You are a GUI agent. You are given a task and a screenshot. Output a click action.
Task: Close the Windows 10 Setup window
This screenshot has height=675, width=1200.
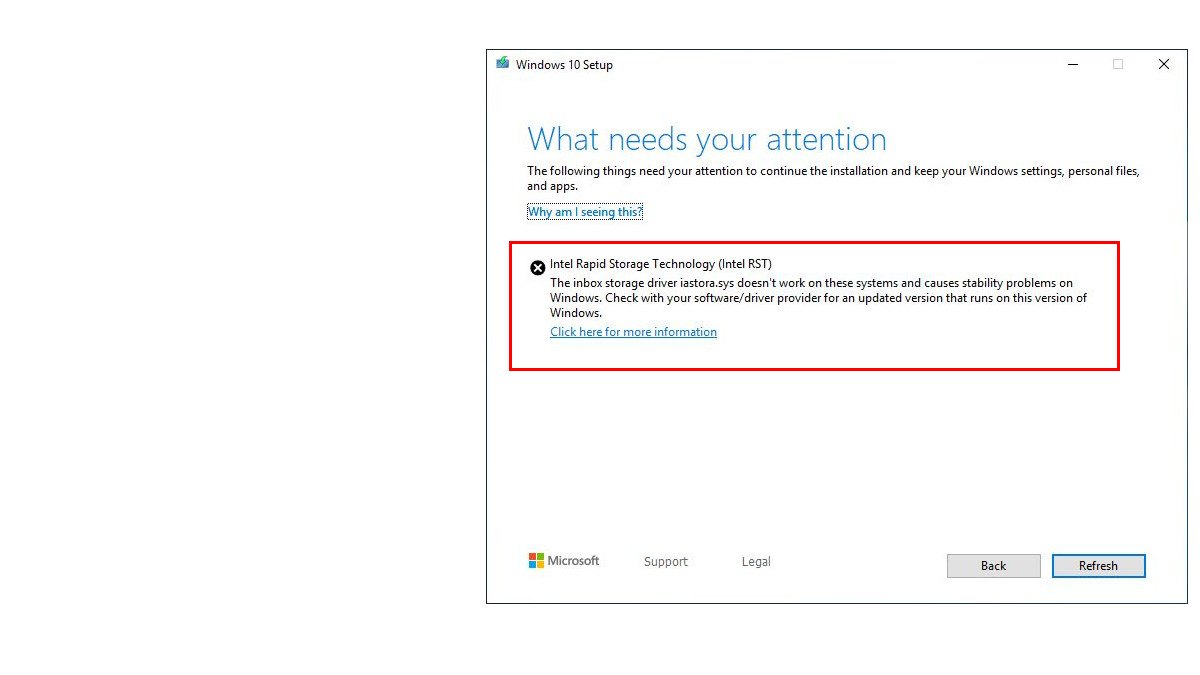coord(1164,65)
